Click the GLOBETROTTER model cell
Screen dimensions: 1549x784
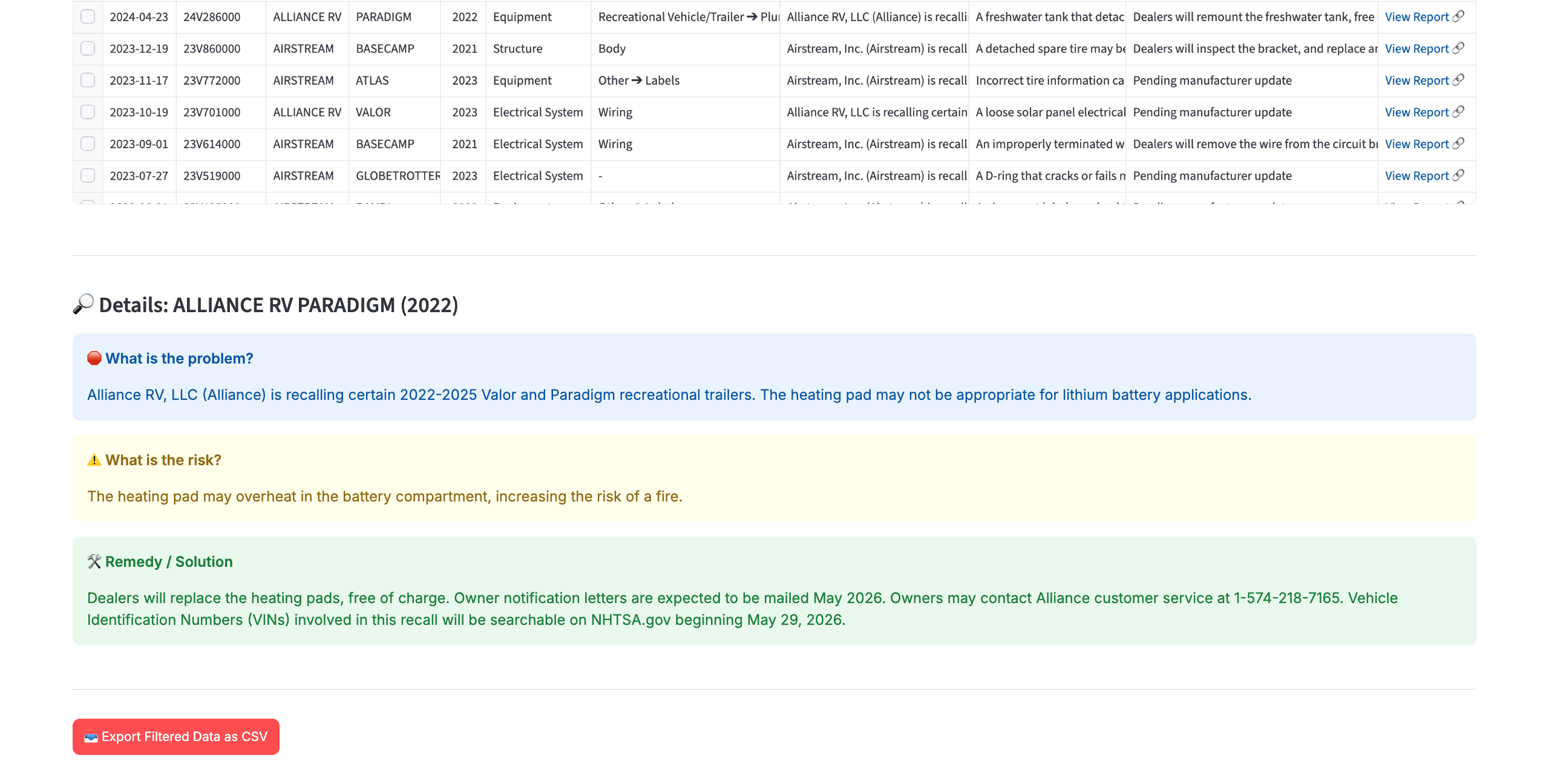coord(395,175)
